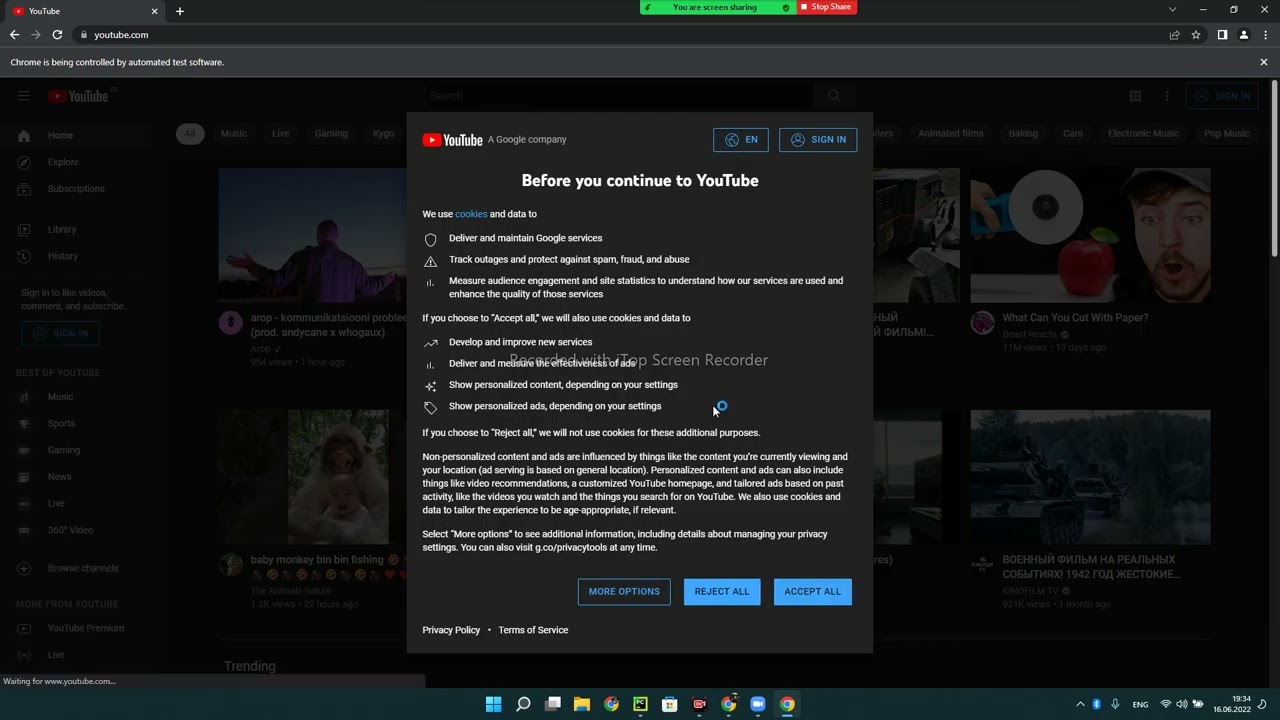The width and height of the screenshot is (1280, 720).
Task: Sign in from the consent dialog
Action: pos(818,140)
